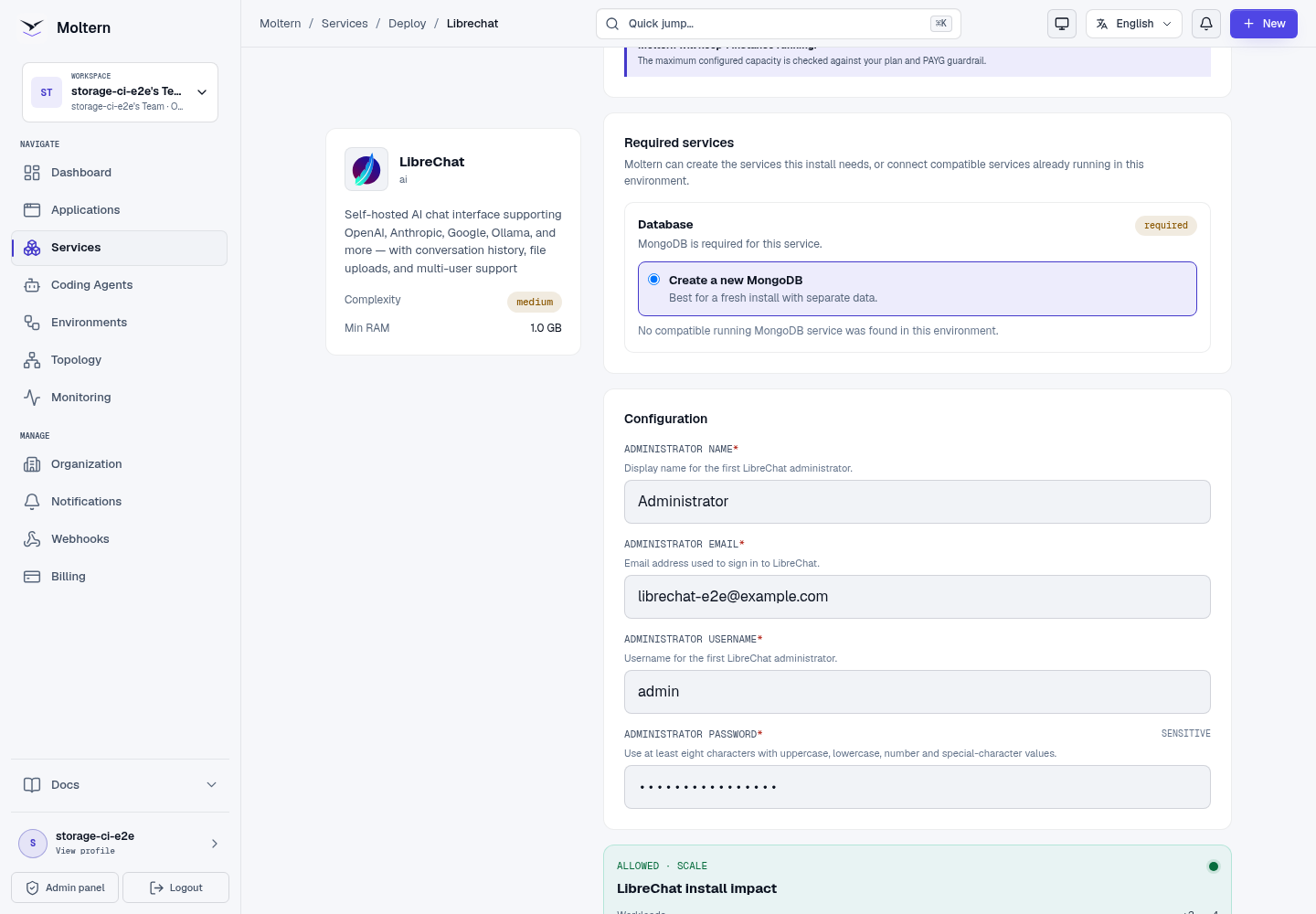This screenshot has height=914, width=1316.
Task: Click the Environments sidebar icon
Action: point(32,323)
